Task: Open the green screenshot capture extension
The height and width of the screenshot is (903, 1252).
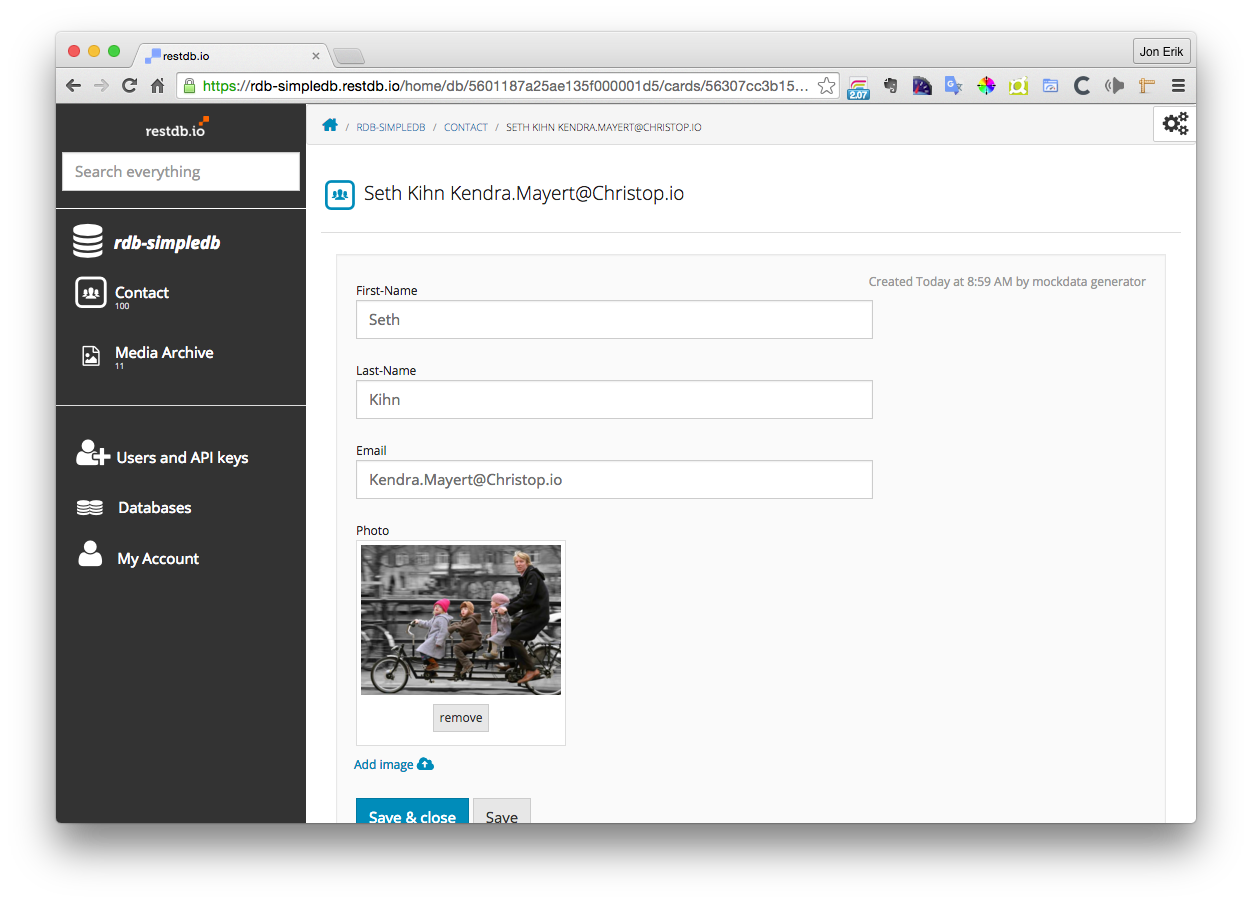Action: point(1018,86)
